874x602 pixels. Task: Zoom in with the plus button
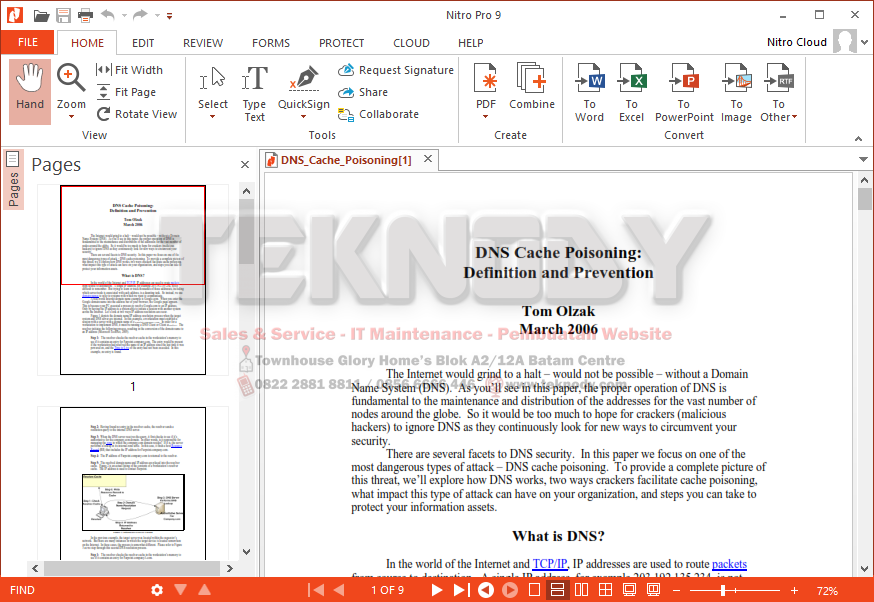794,590
